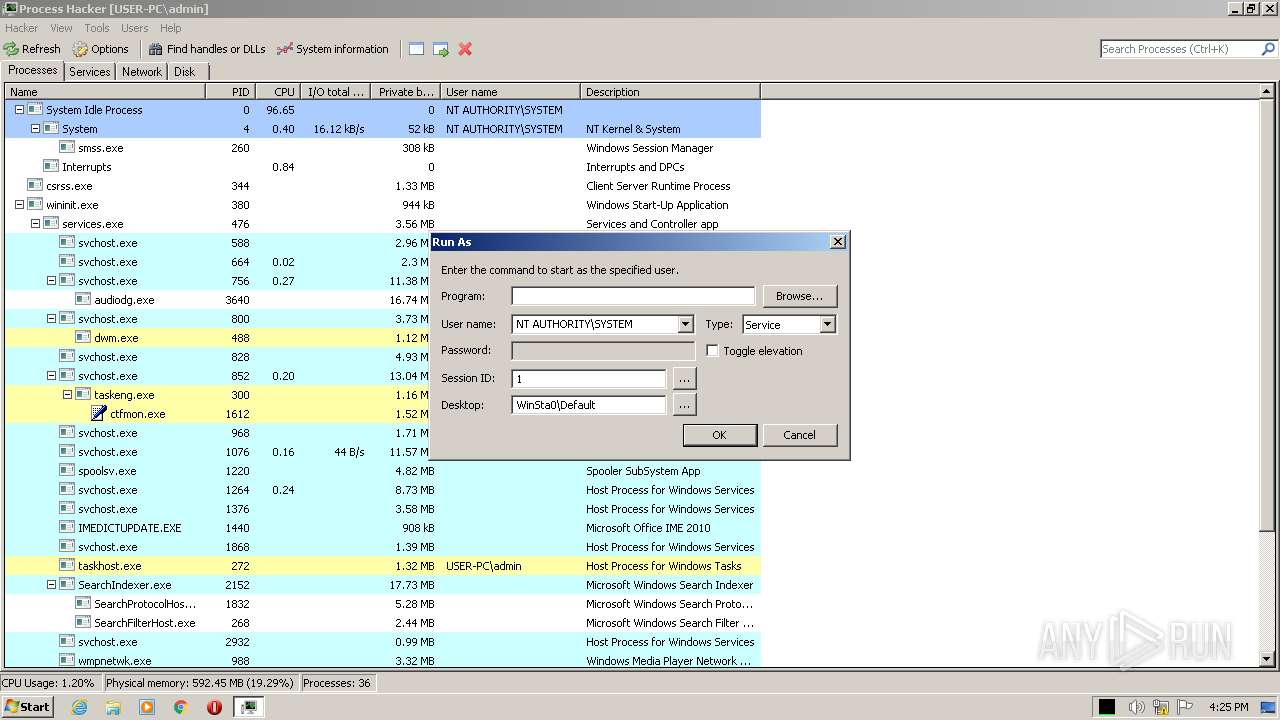This screenshot has height=720, width=1280.
Task: Click the dwm.exe process icon
Action: click(x=83, y=337)
